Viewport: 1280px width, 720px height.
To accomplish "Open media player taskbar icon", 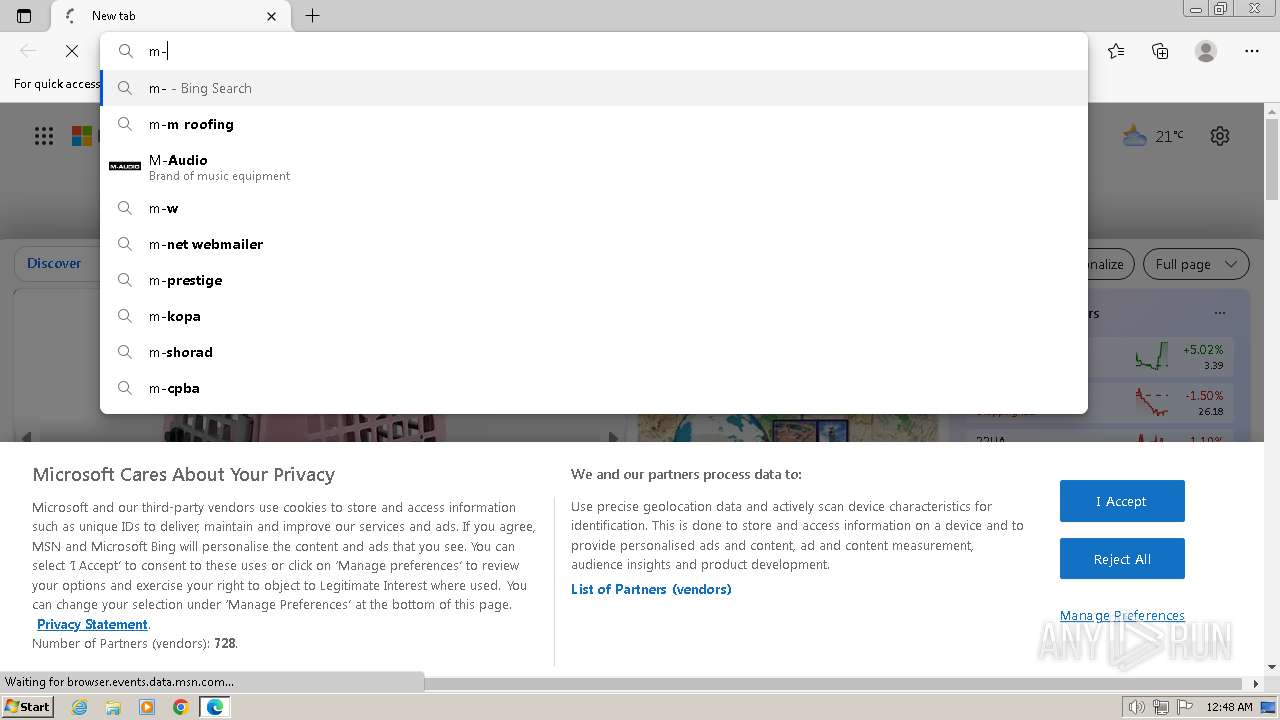I will (147, 707).
